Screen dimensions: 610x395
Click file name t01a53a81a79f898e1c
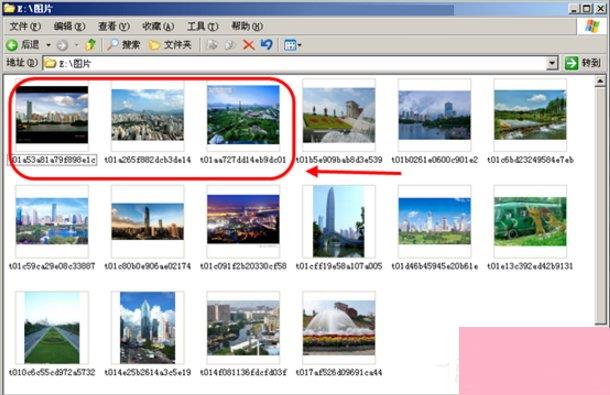click(x=52, y=160)
